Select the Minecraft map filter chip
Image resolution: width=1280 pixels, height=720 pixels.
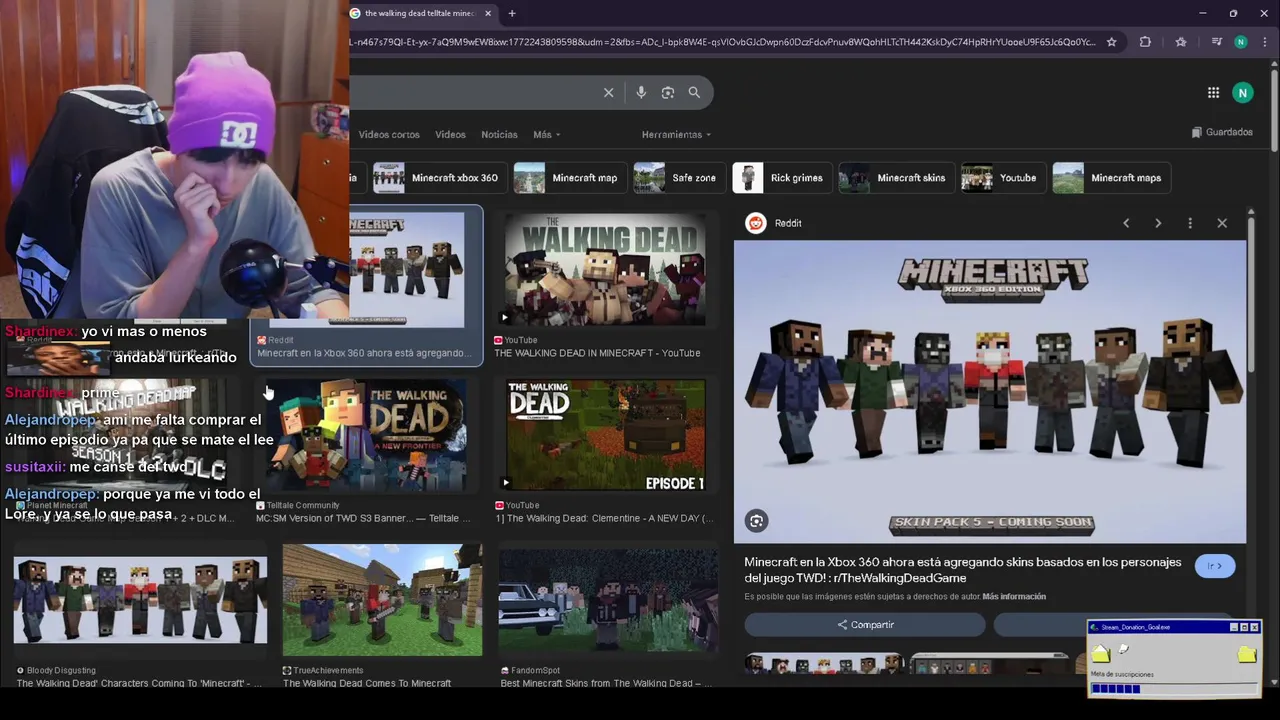click(569, 178)
